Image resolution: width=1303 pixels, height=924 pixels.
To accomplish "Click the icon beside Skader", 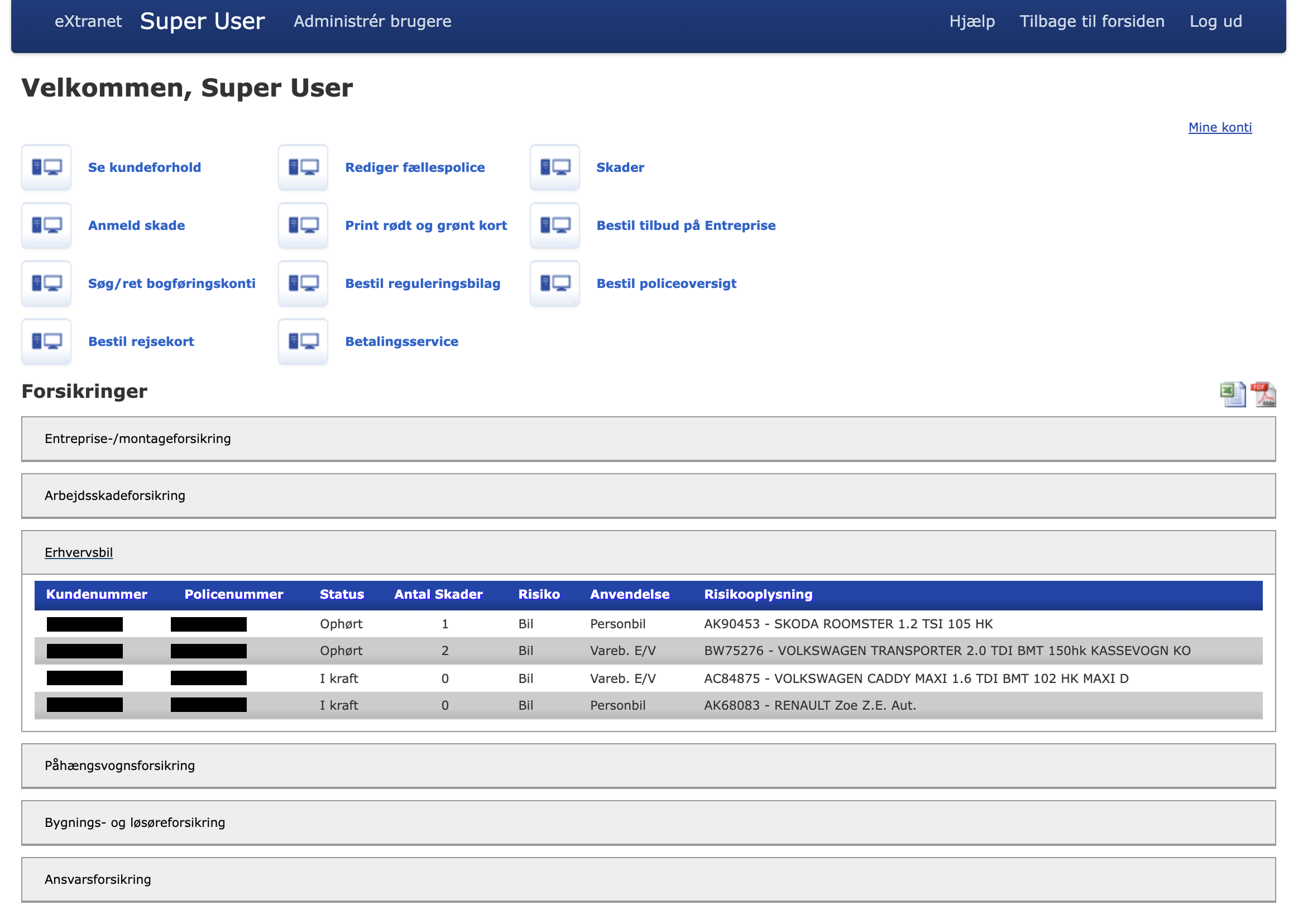I will pos(555,167).
